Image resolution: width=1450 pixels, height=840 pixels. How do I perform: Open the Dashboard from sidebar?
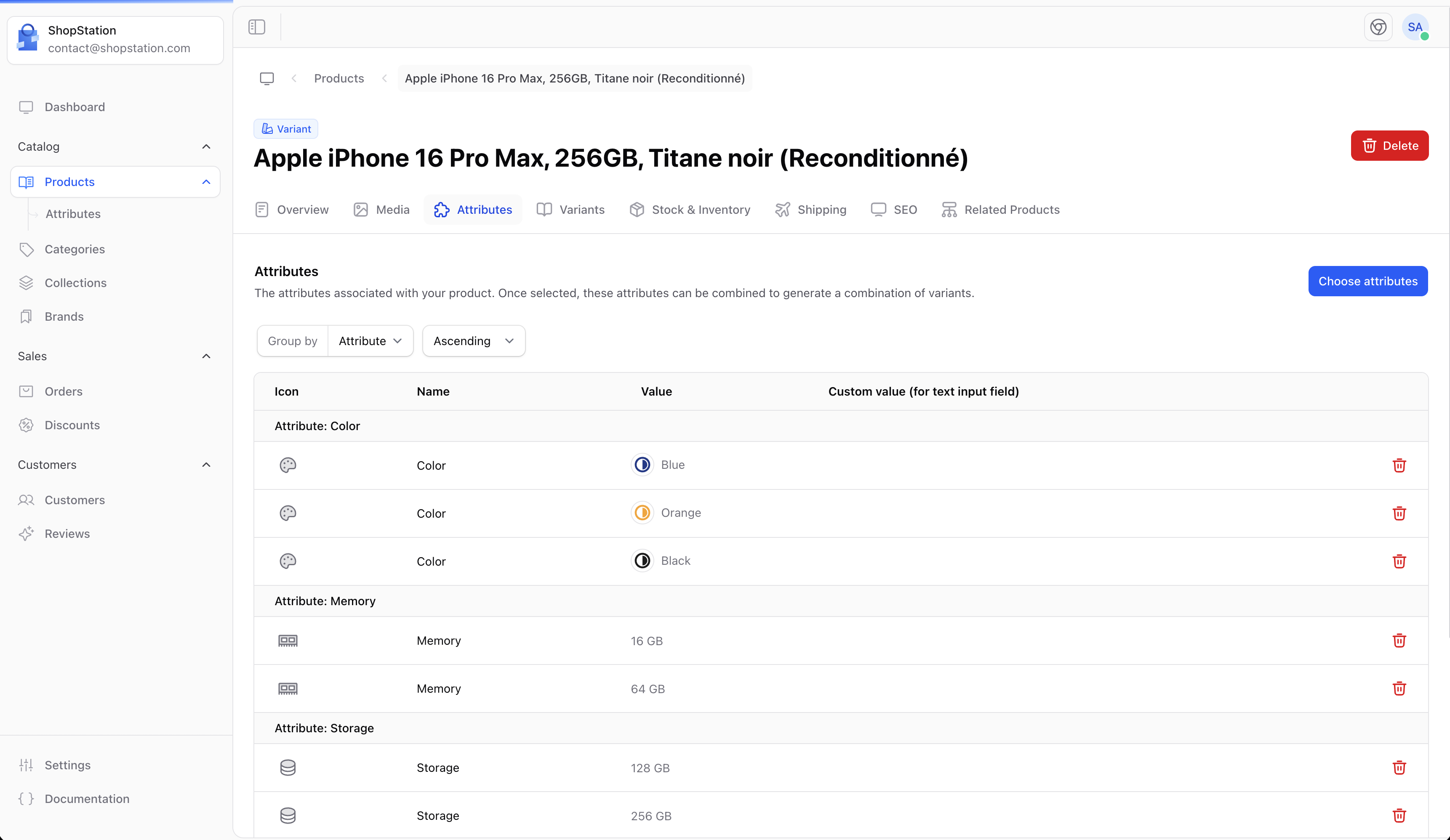tap(74, 106)
